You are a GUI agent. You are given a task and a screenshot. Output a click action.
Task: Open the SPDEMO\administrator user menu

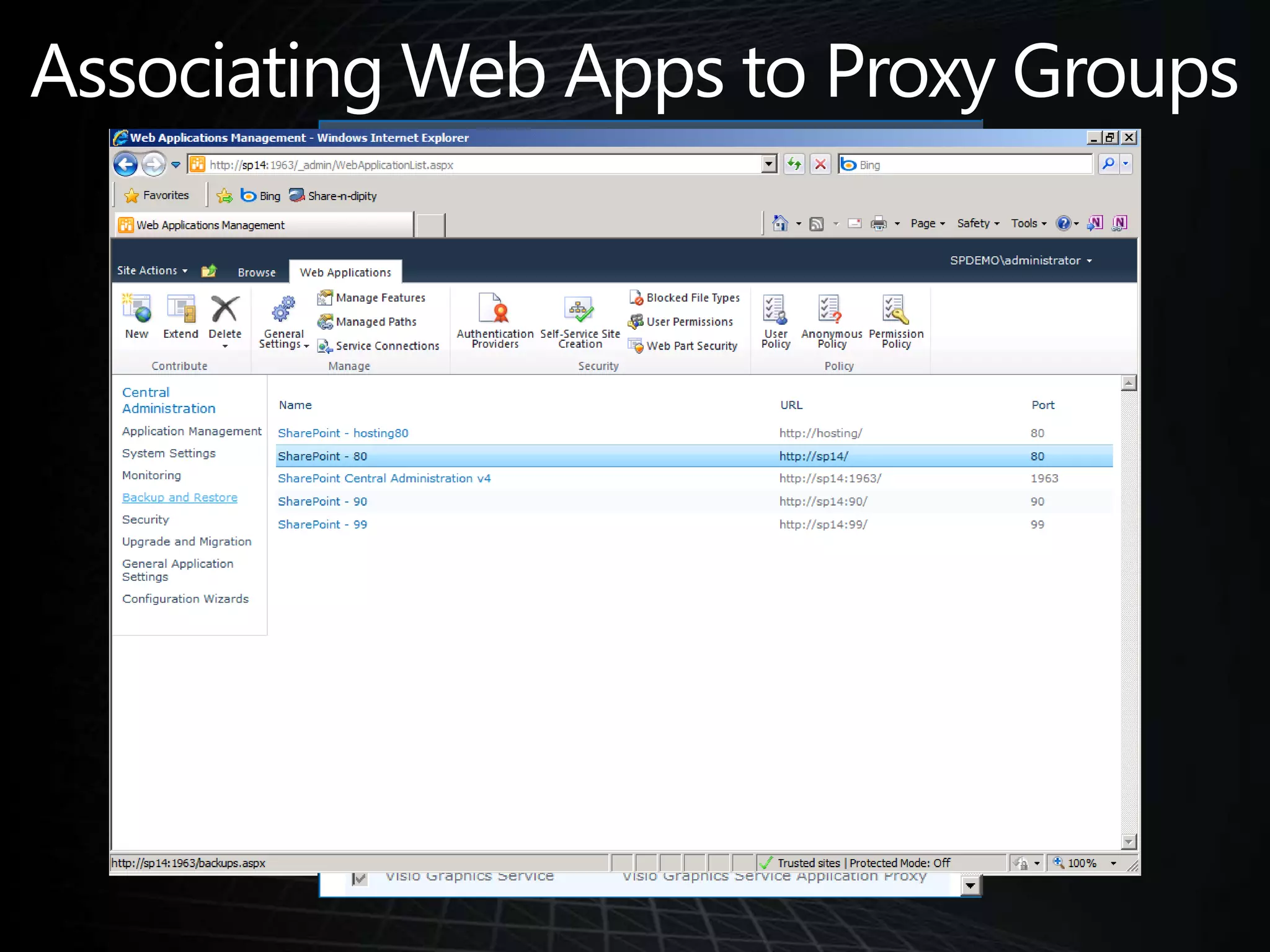pyautogui.click(x=1021, y=261)
